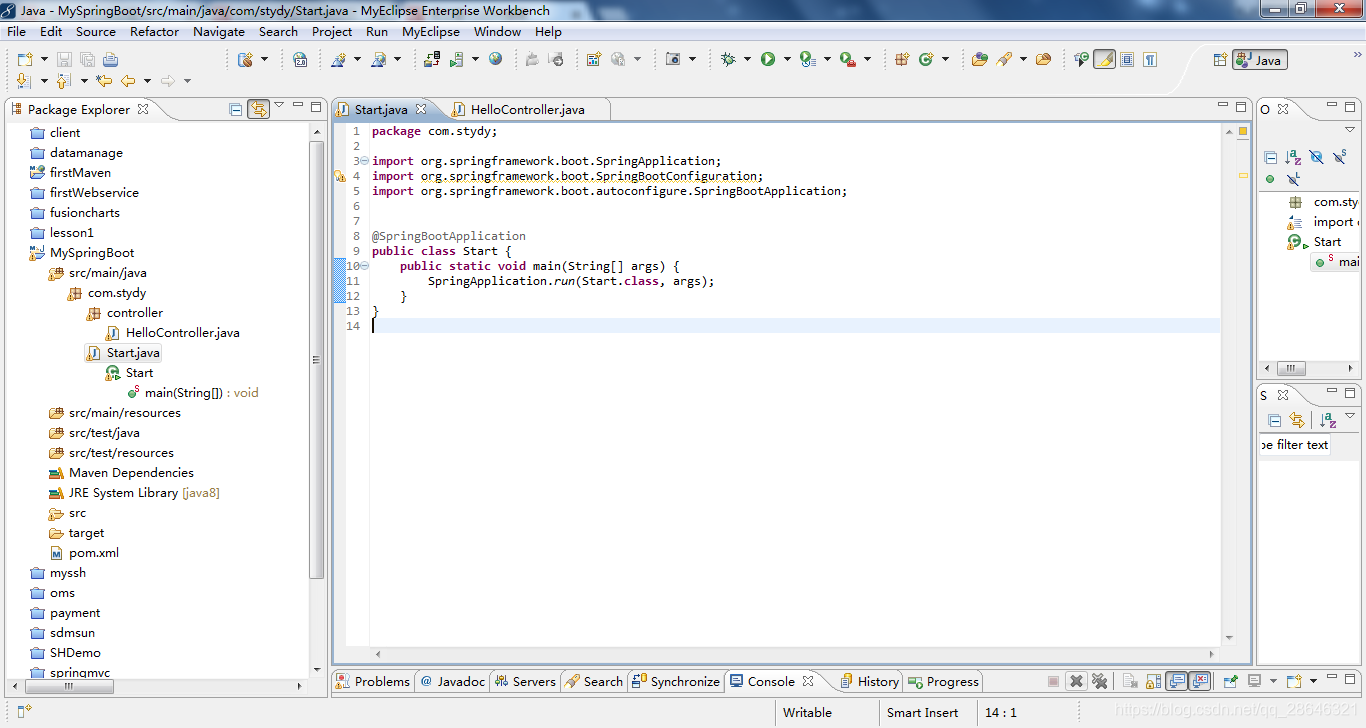Open the Back history dropdown arrow
This screenshot has width=1366, height=728.
(147, 81)
